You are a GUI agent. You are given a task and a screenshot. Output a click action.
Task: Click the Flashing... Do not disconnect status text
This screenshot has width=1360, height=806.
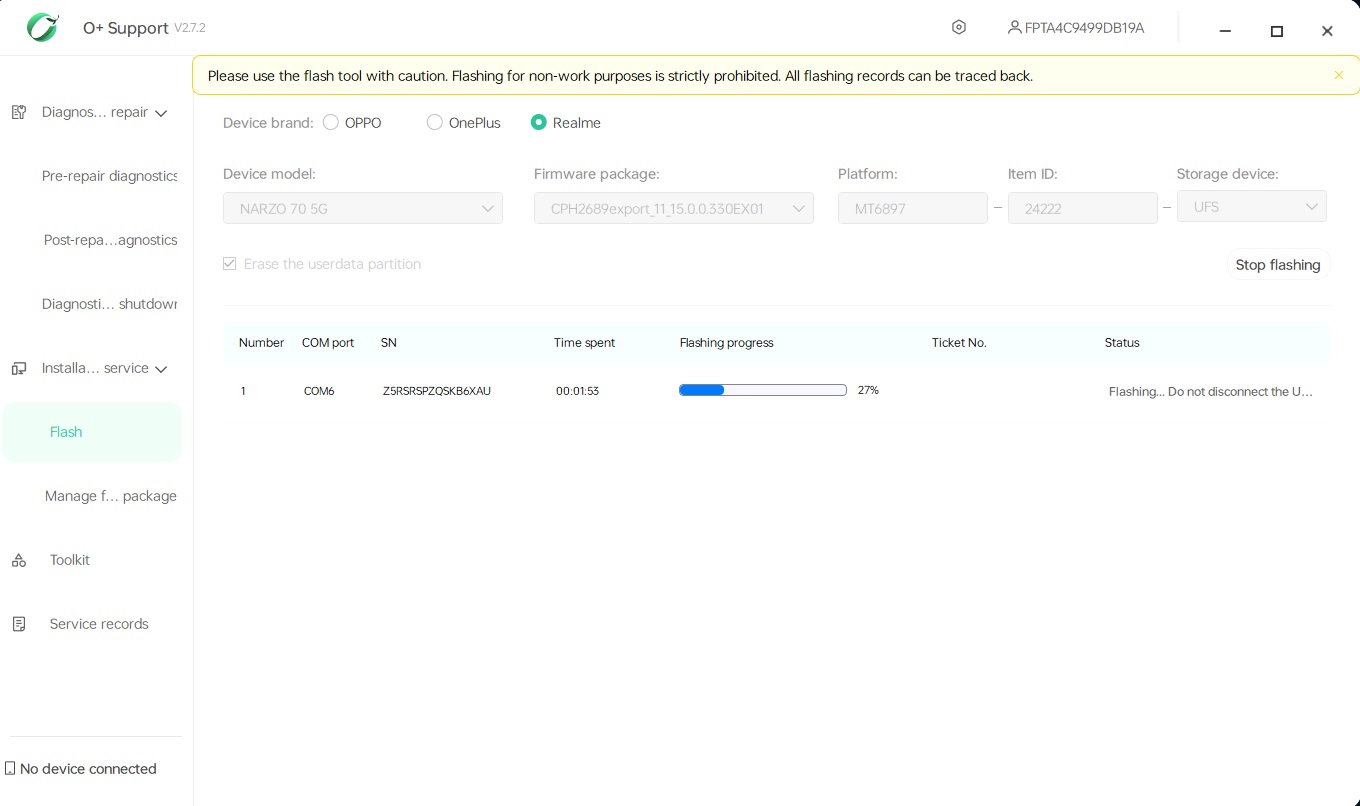(1211, 392)
